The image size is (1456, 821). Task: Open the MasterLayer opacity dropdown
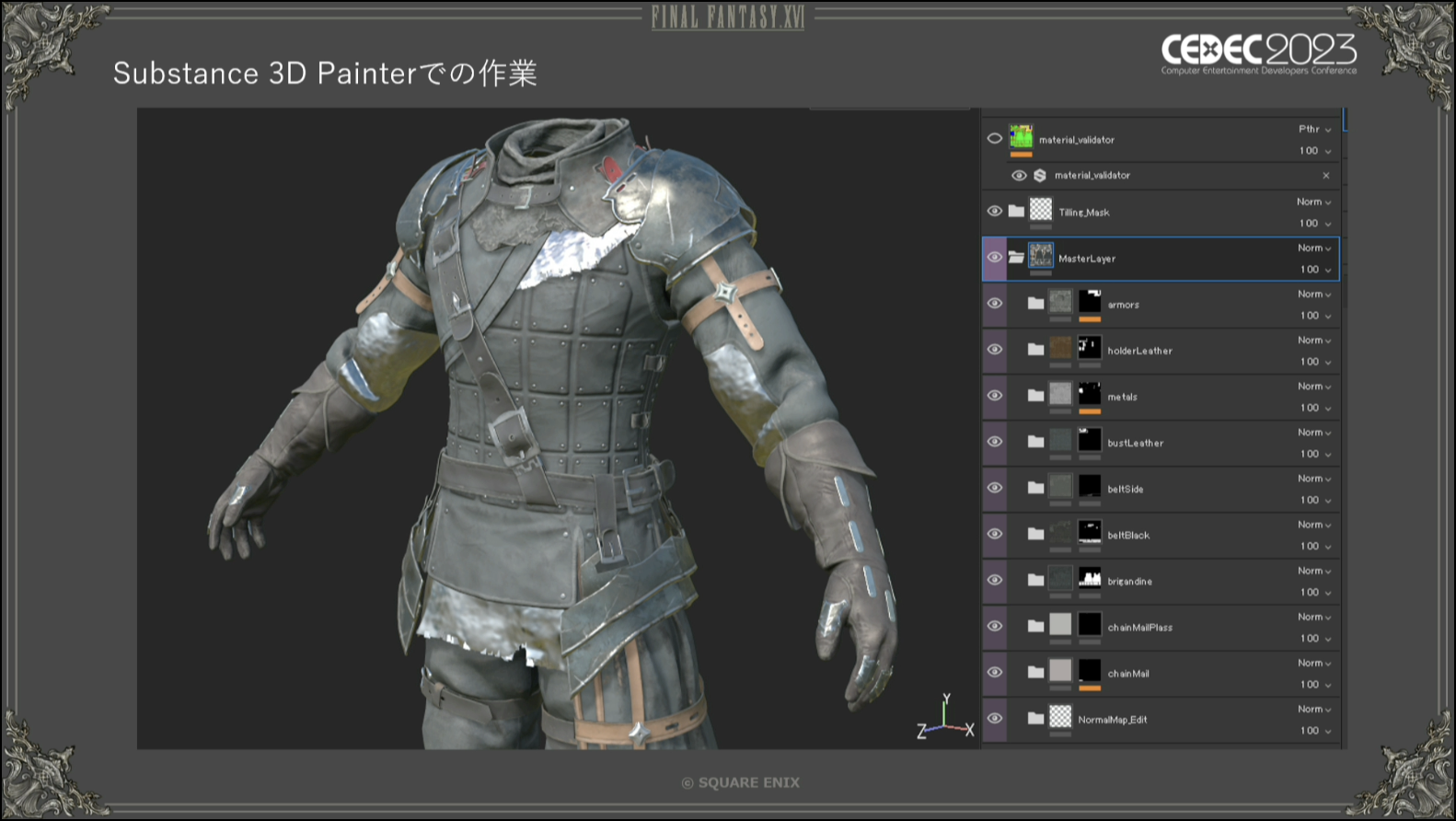(x=1315, y=270)
